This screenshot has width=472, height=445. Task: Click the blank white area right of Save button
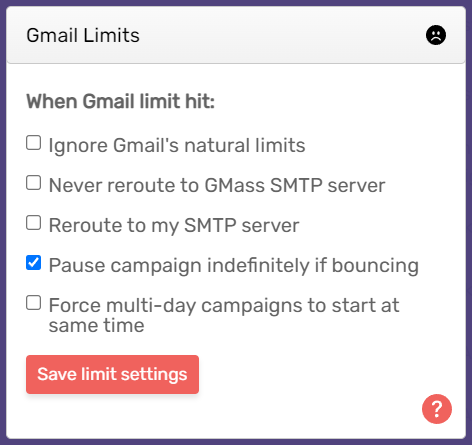coord(307,374)
